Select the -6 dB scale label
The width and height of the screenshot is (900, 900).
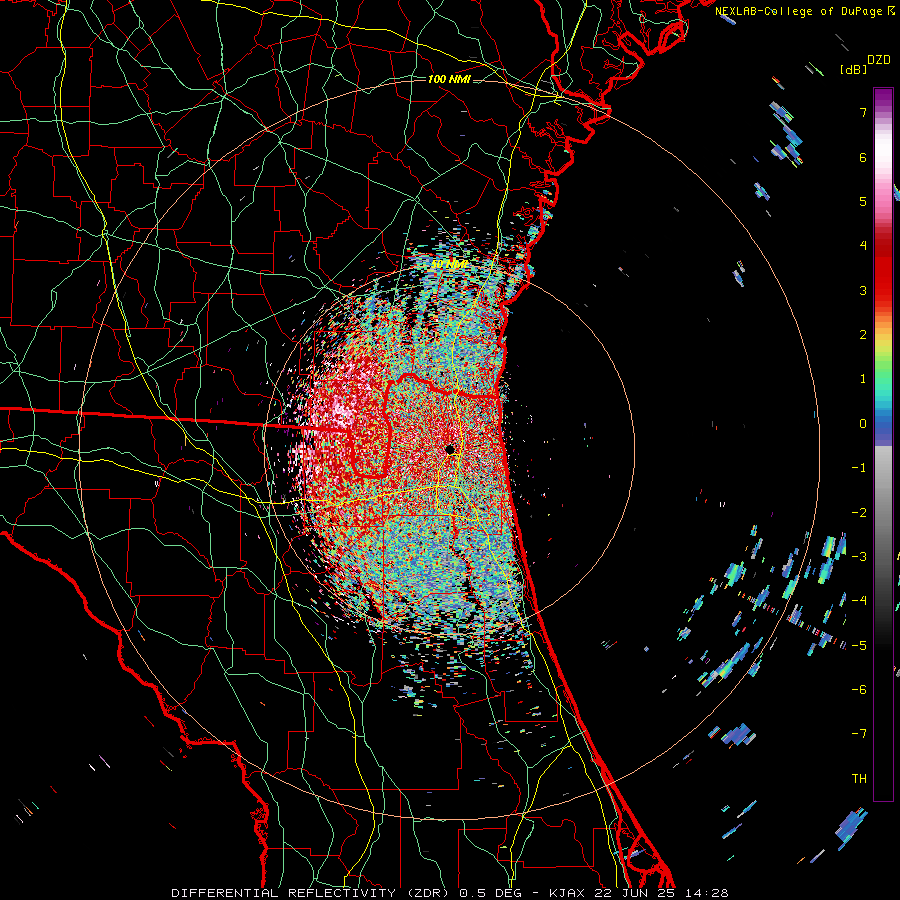point(859,690)
